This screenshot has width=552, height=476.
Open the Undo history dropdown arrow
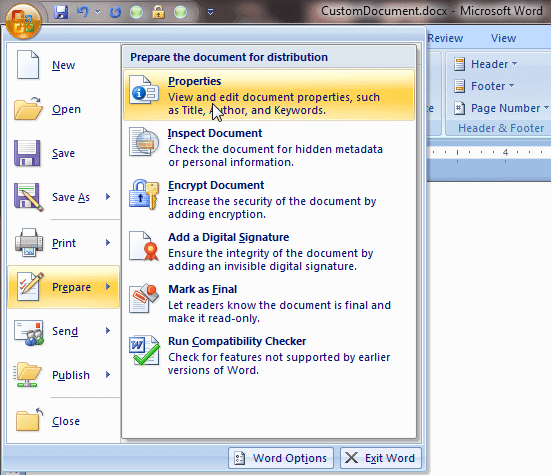(98, 12)
